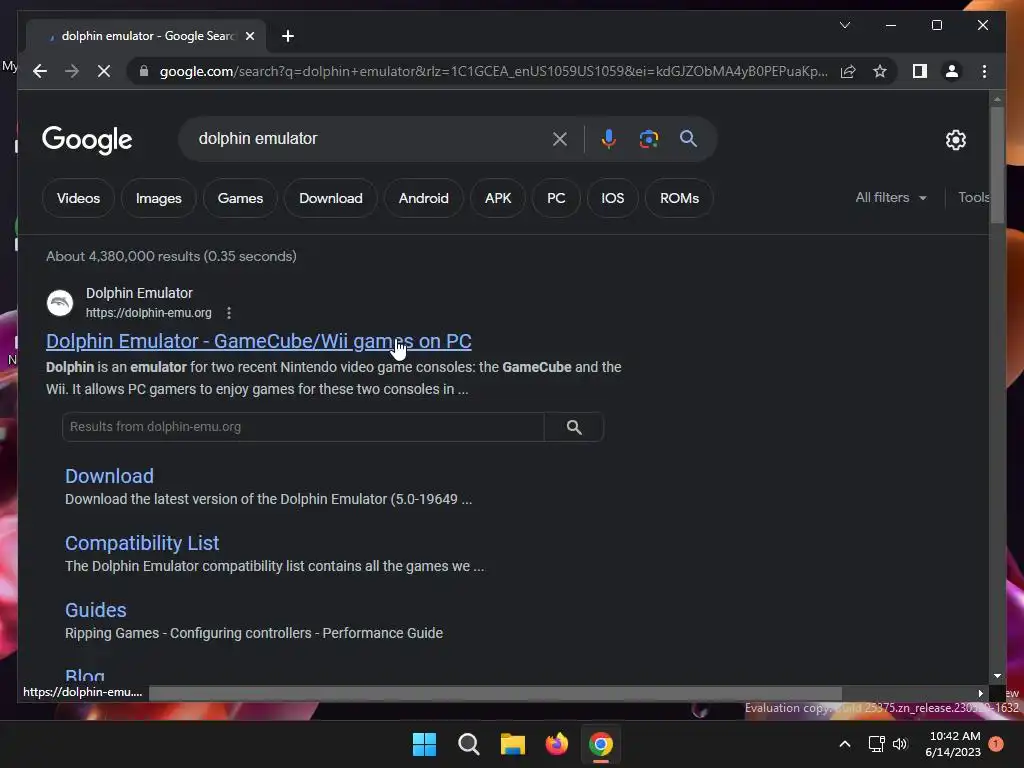Viewport: 1024px width, 768px height.
Task: Select the Games filter chip
Action: (240, 198)
